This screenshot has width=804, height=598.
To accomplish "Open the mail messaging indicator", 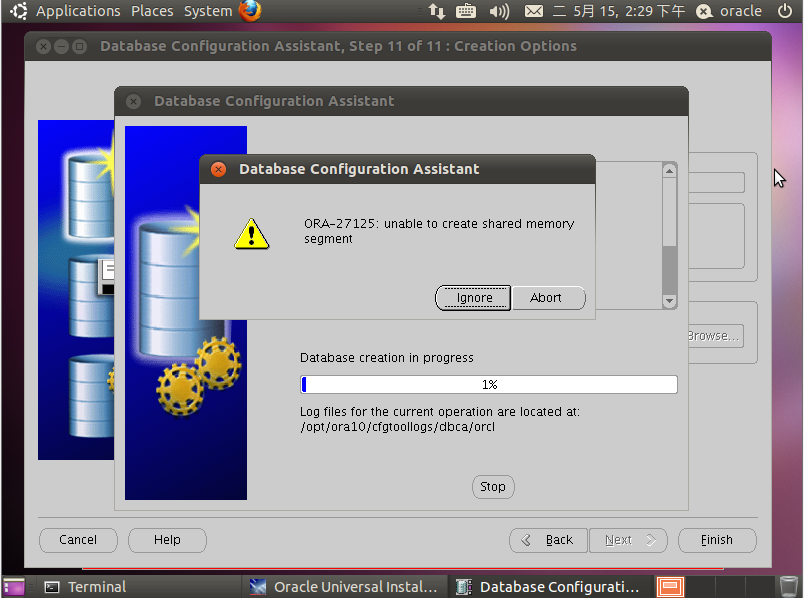I will [x=534, y=11].
